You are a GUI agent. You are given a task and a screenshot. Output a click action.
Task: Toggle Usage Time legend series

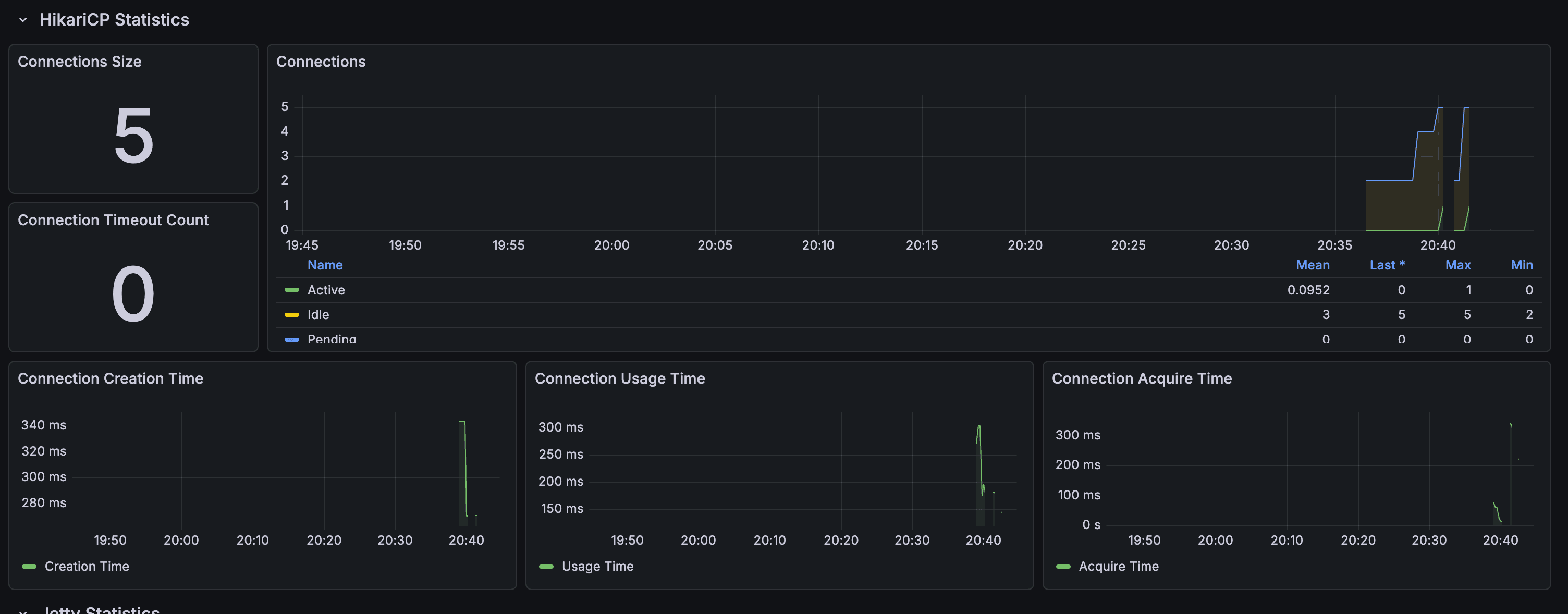click(597, 567)
